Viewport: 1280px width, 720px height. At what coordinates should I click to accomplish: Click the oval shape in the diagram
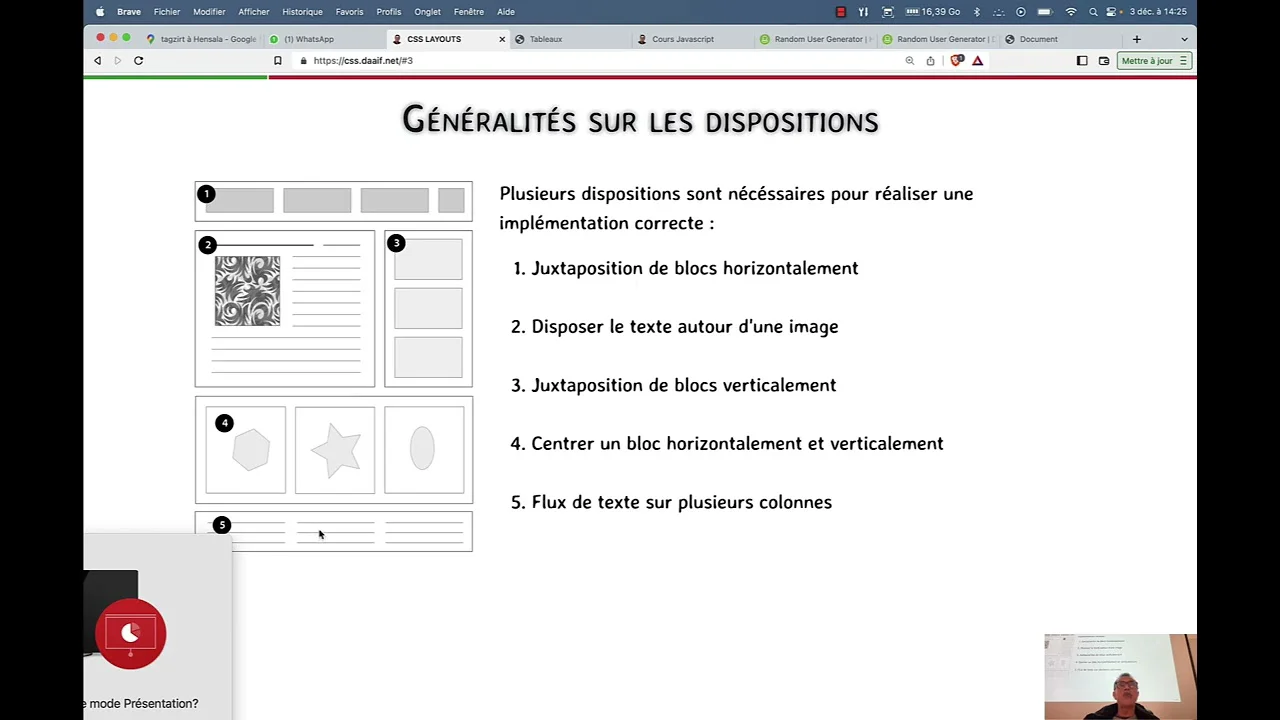point(422,448)
